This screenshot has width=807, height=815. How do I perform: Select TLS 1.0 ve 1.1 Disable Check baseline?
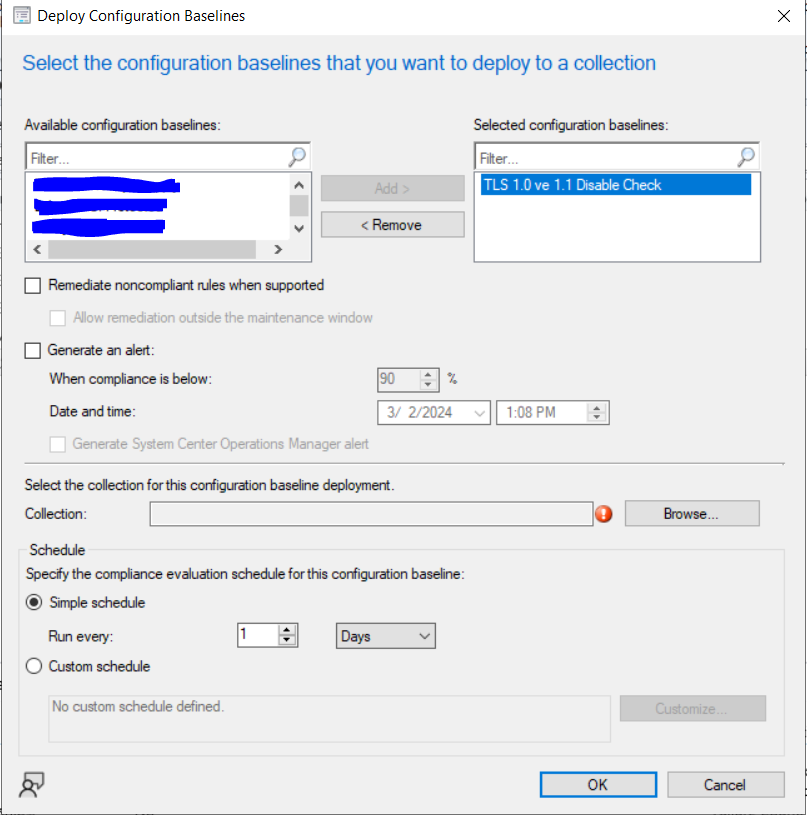pyautogui.click(x=572, y=185)
